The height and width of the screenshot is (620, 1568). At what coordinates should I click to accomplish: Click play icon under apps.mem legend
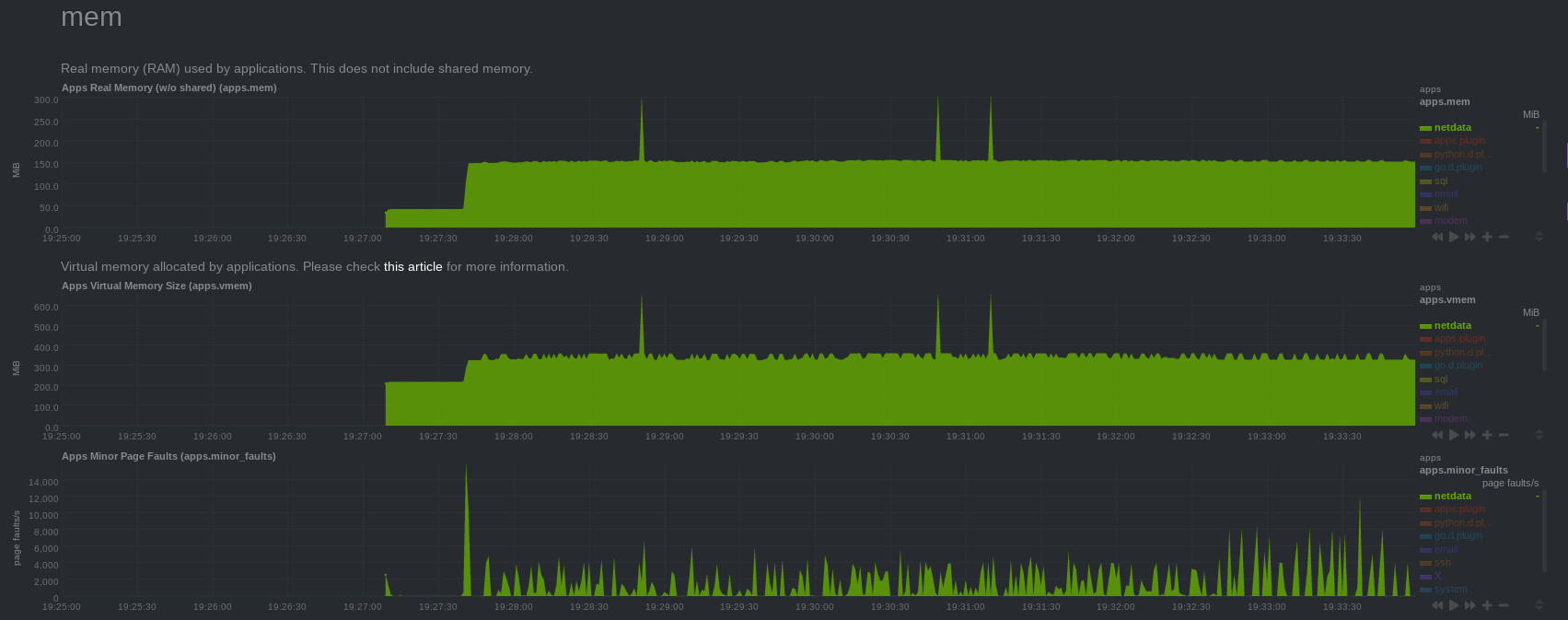pos(1454,237)
